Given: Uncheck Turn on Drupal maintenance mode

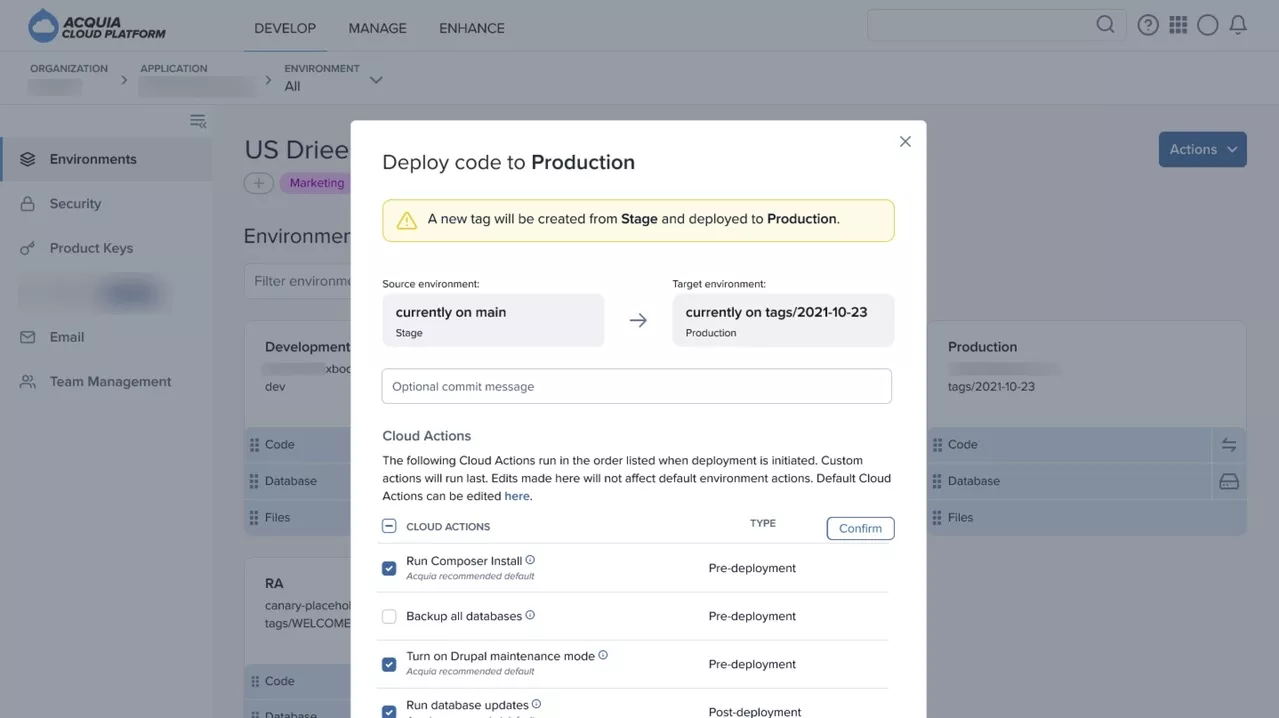Looking at the screenshot, I should click(x=389, y=664).
